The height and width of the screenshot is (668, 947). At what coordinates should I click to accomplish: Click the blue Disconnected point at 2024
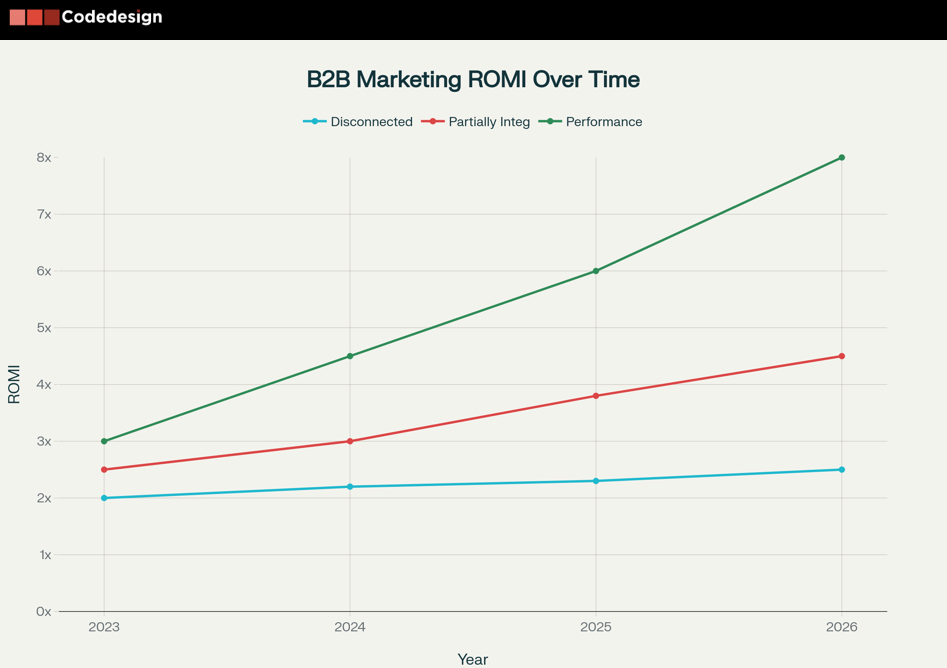350,487
